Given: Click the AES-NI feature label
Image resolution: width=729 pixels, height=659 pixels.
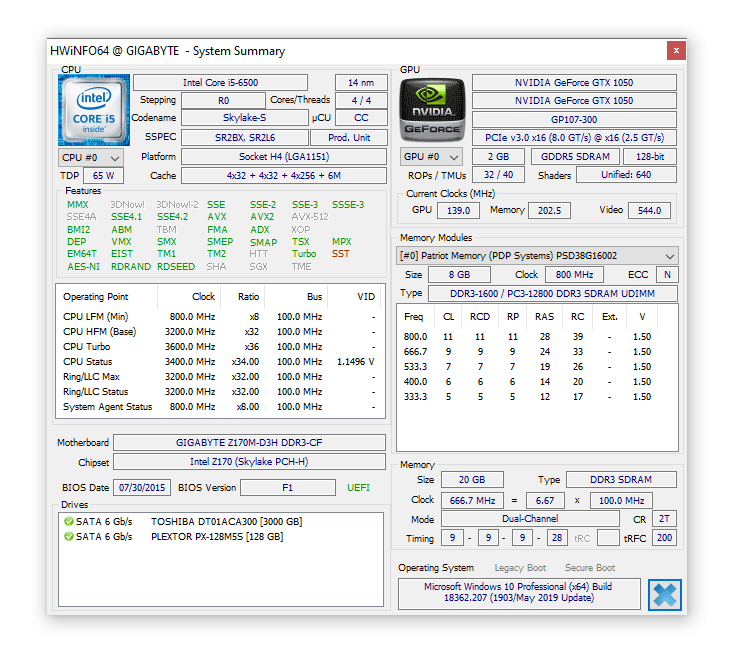Looking at the screenshot, I should pyautogui.click(x=83, y=267).
